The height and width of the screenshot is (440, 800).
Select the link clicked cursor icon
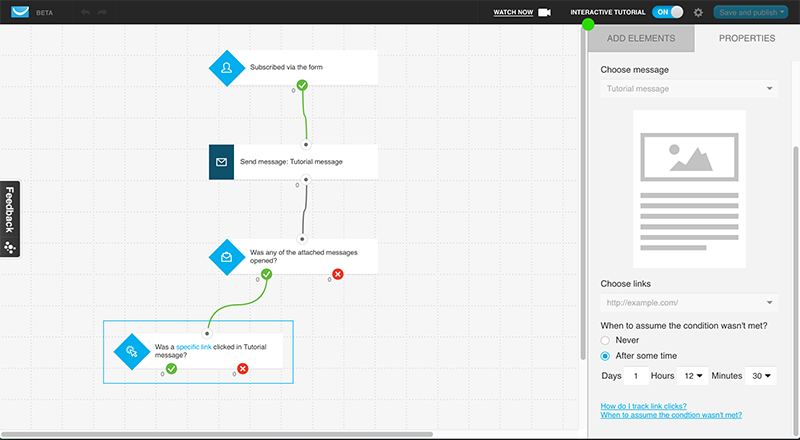(x=132, y=351)
